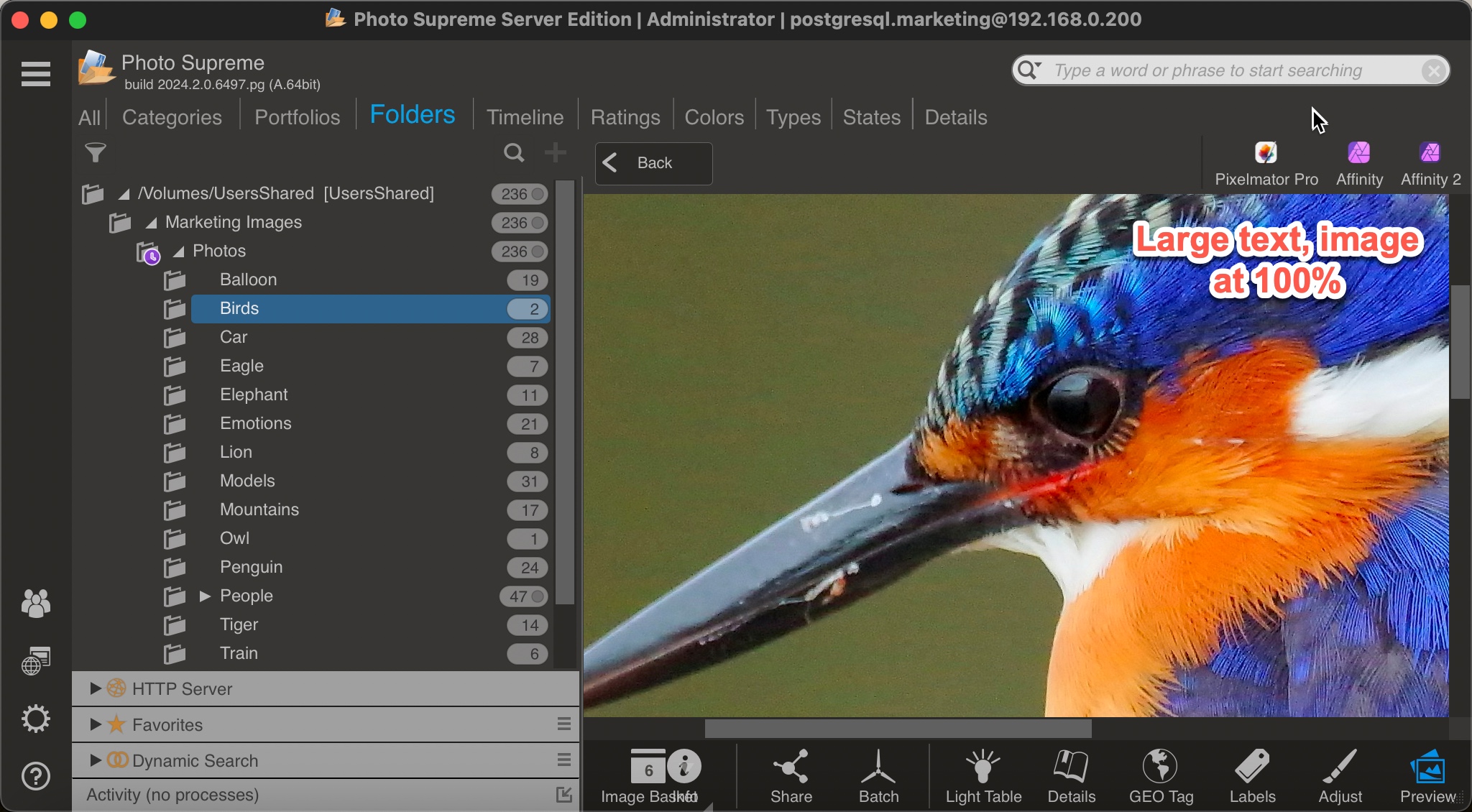Open the Adjust tool
This screenshot has height=812, width=1472.
(1340, 776)
